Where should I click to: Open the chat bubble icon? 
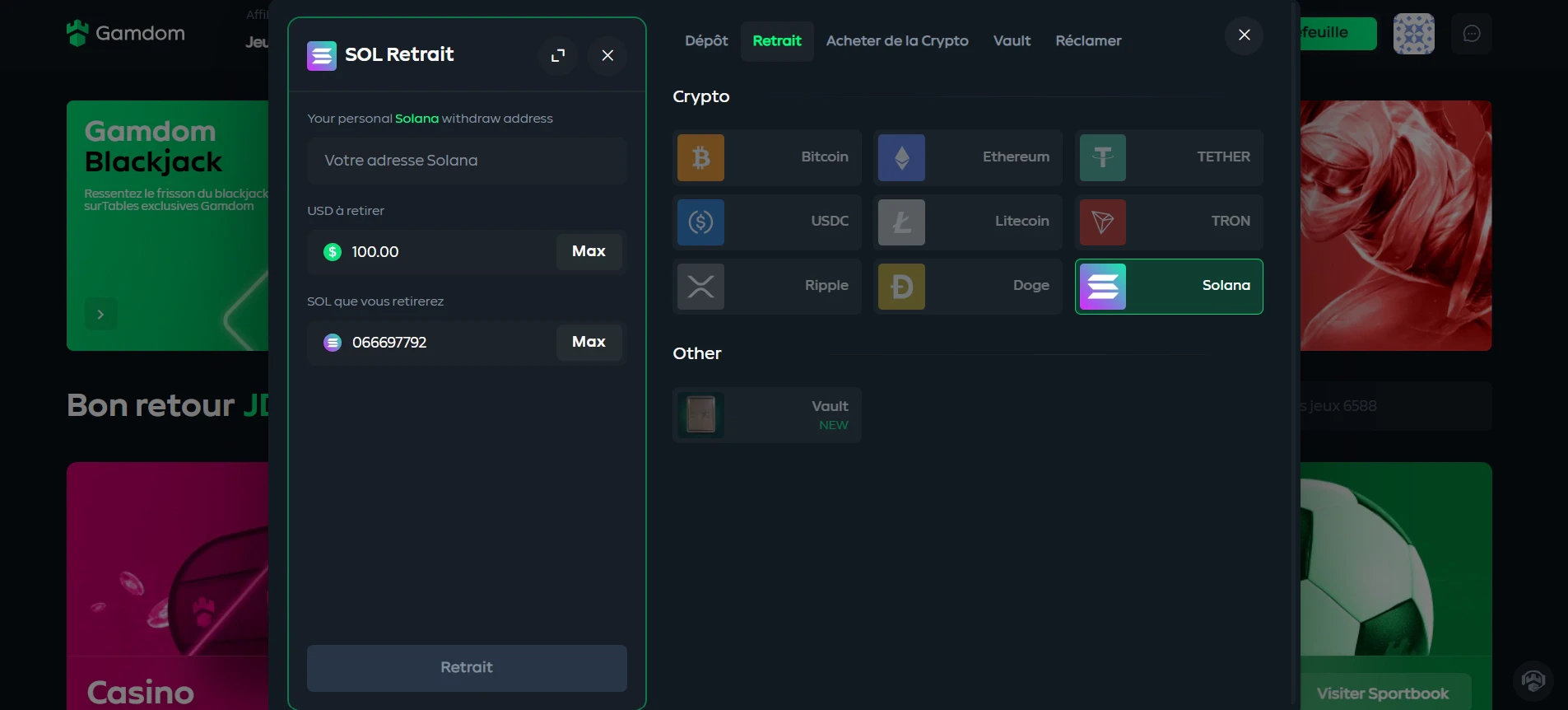[x=1472, y=34]
